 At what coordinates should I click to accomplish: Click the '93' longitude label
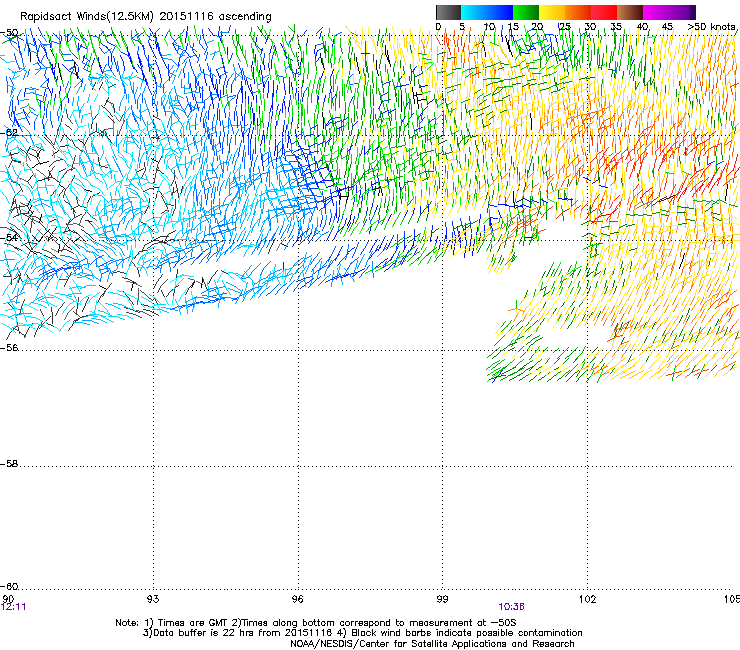click(x=153, y=599)
